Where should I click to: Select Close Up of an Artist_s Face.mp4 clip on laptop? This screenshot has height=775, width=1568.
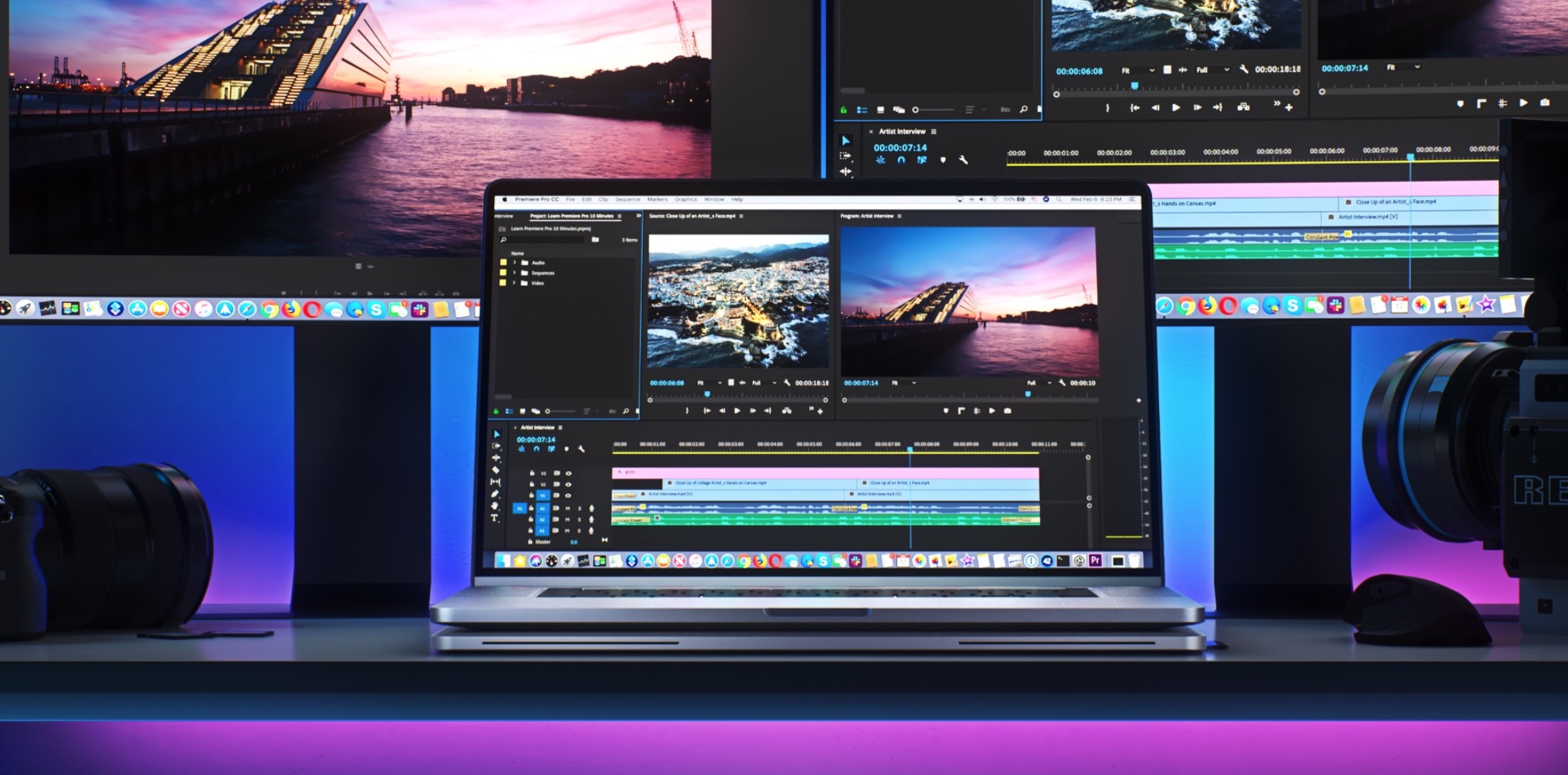pyautogui.click(x=948, y=483)
